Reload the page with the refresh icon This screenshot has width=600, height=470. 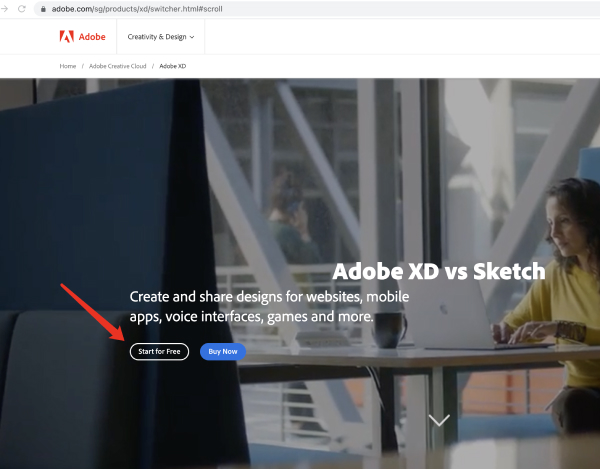22,8
